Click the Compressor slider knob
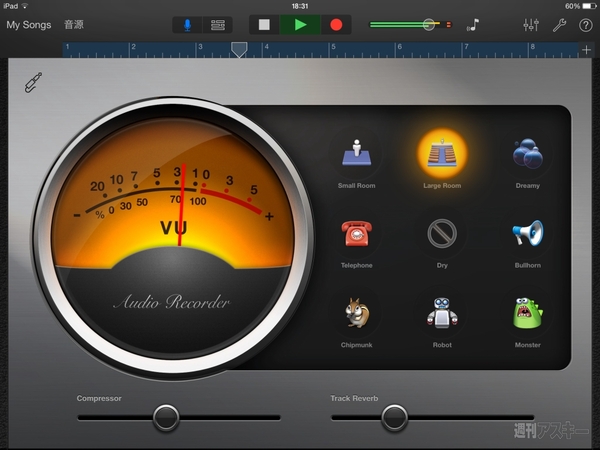This screenshot has width=600, height=450. point(166,416)
